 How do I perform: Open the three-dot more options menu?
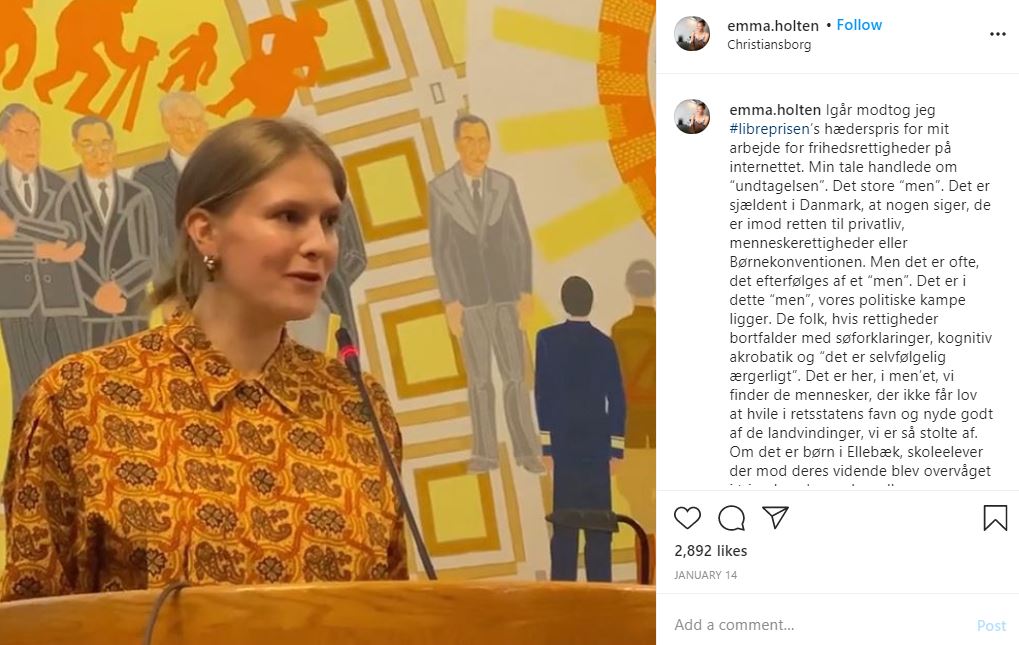(998, 34)
